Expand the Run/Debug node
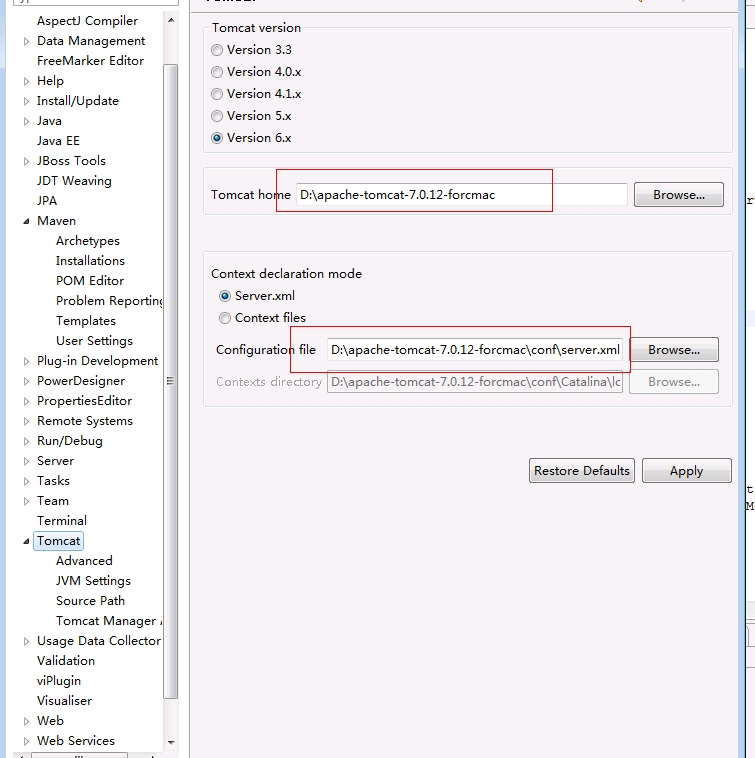Viewport: 755px width, 758px height. point(27,441)
